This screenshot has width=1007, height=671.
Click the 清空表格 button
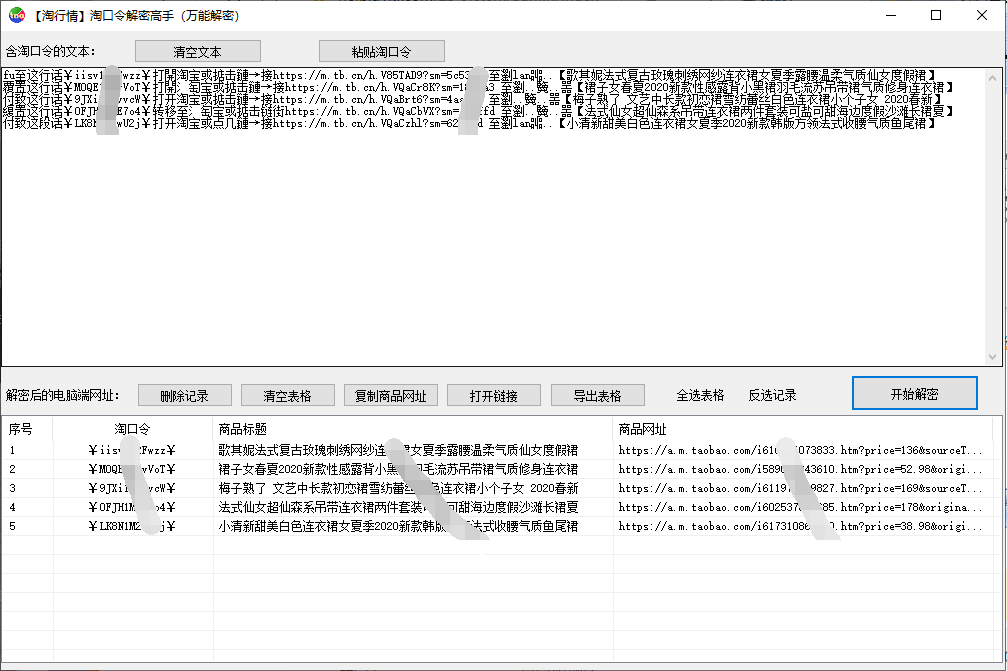pos(288,396)
